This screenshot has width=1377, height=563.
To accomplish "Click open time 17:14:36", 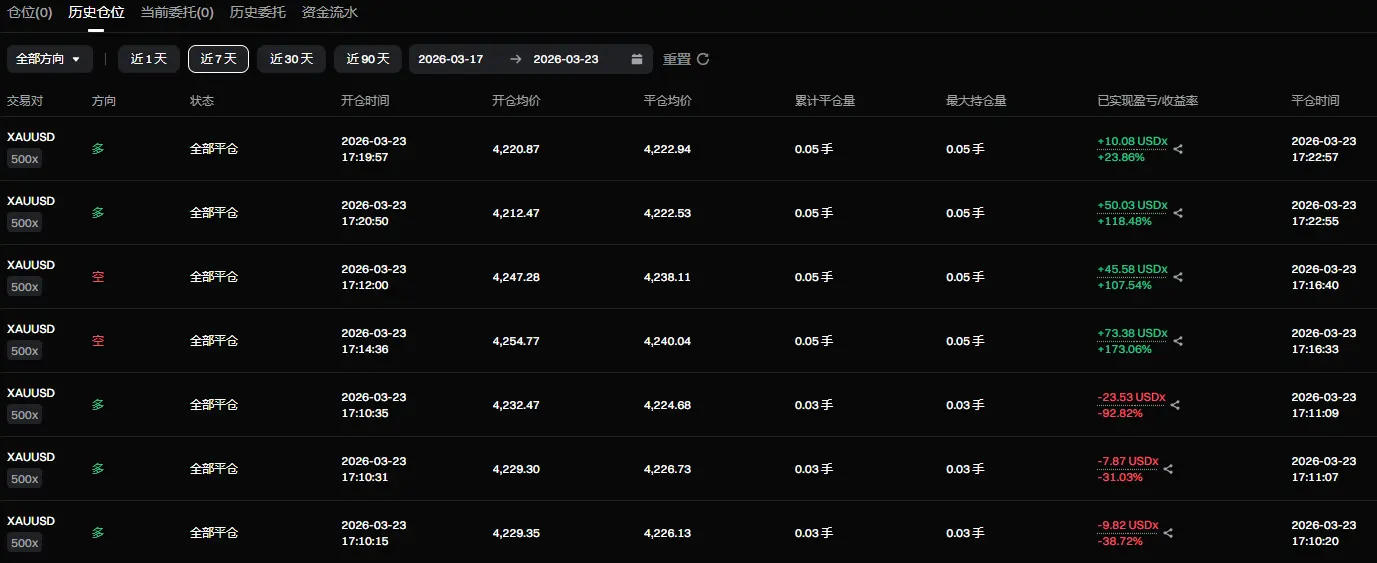I will click(365, 349).
